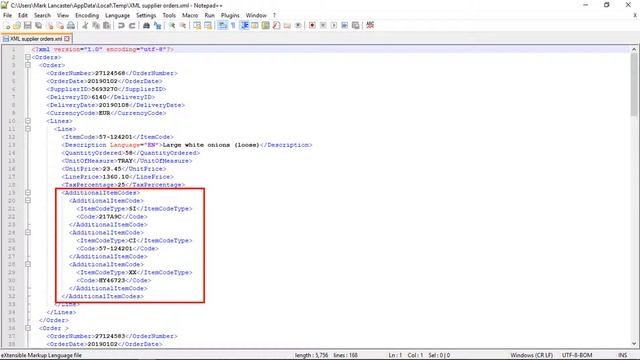Collapse second Order fold marker on line 36
Image resolution: width=640 pixels, height=360 pixels.
[28, 328]
